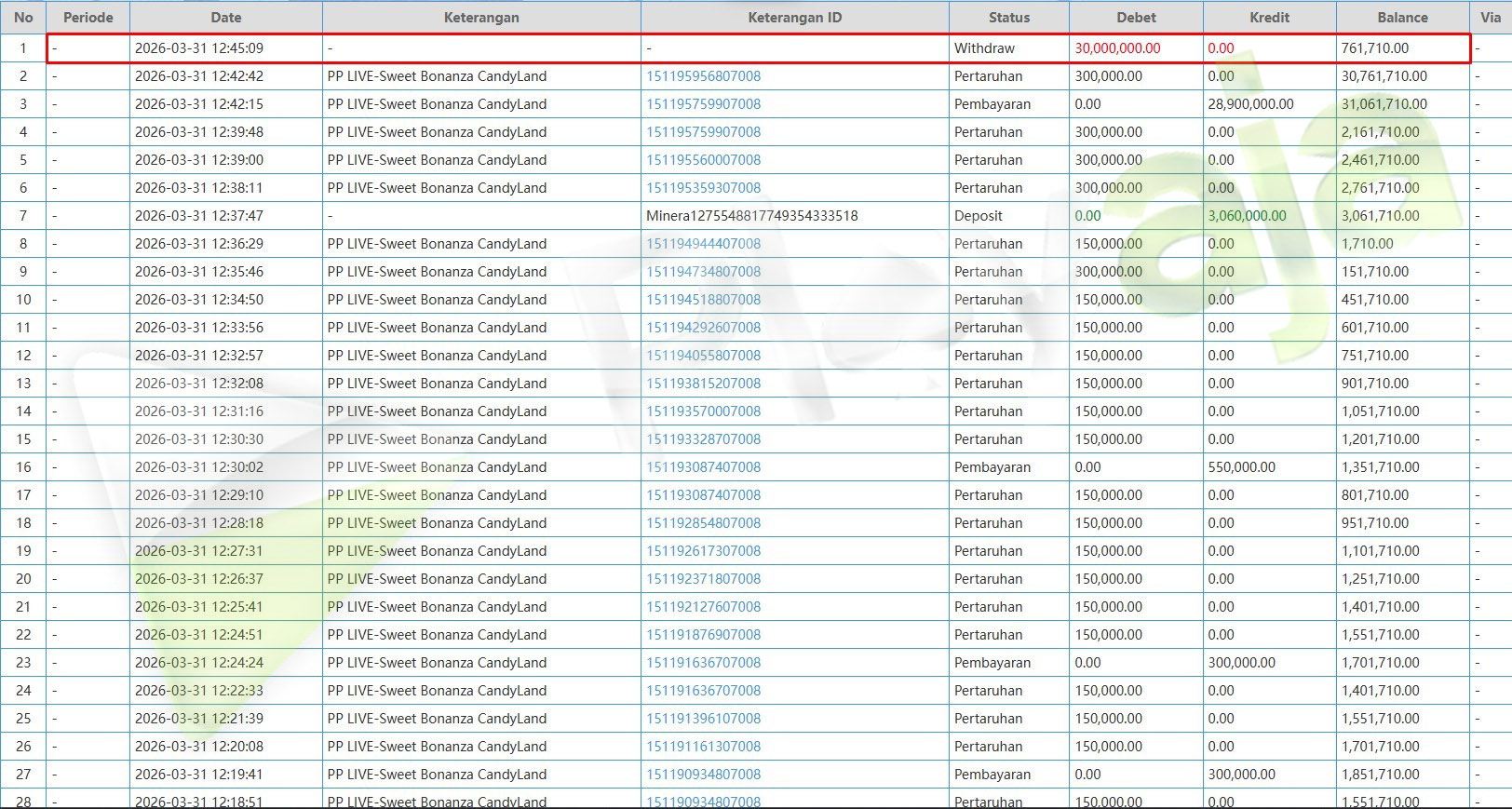
Task: Sort by the Balance column header
Action: [x=1402, y=17]
